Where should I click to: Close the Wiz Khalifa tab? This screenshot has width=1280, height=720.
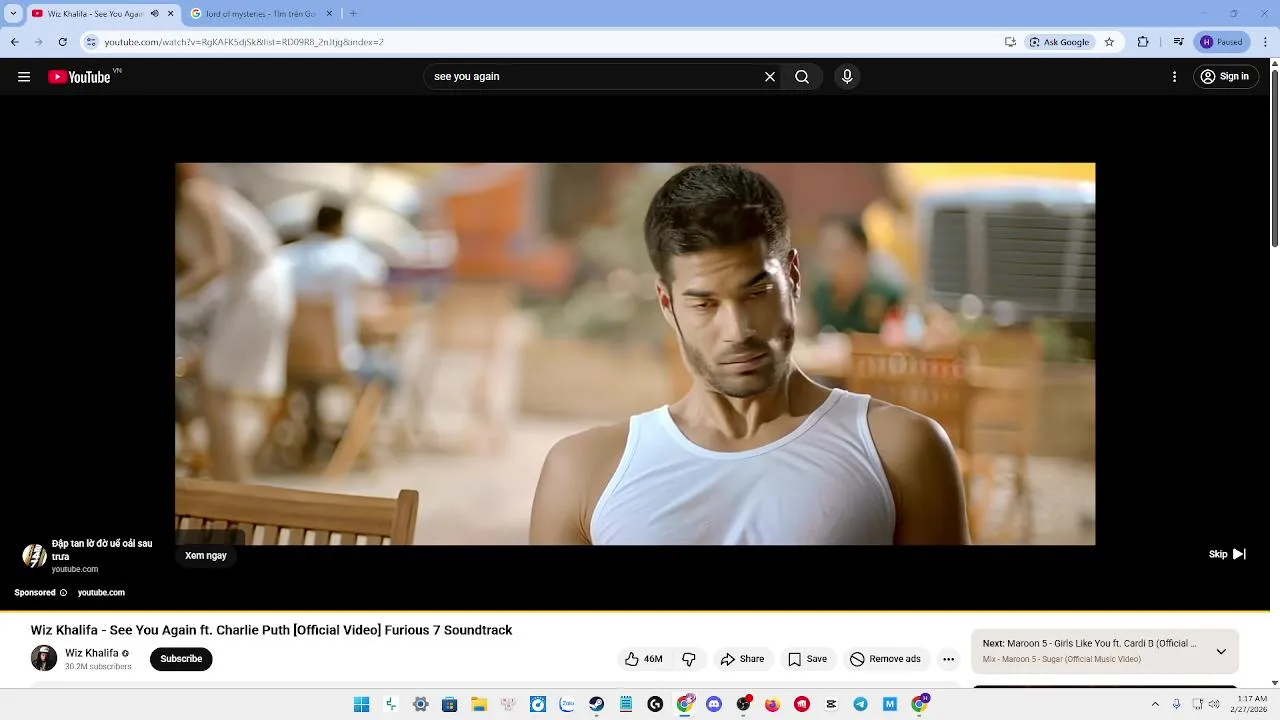point(170,14)
